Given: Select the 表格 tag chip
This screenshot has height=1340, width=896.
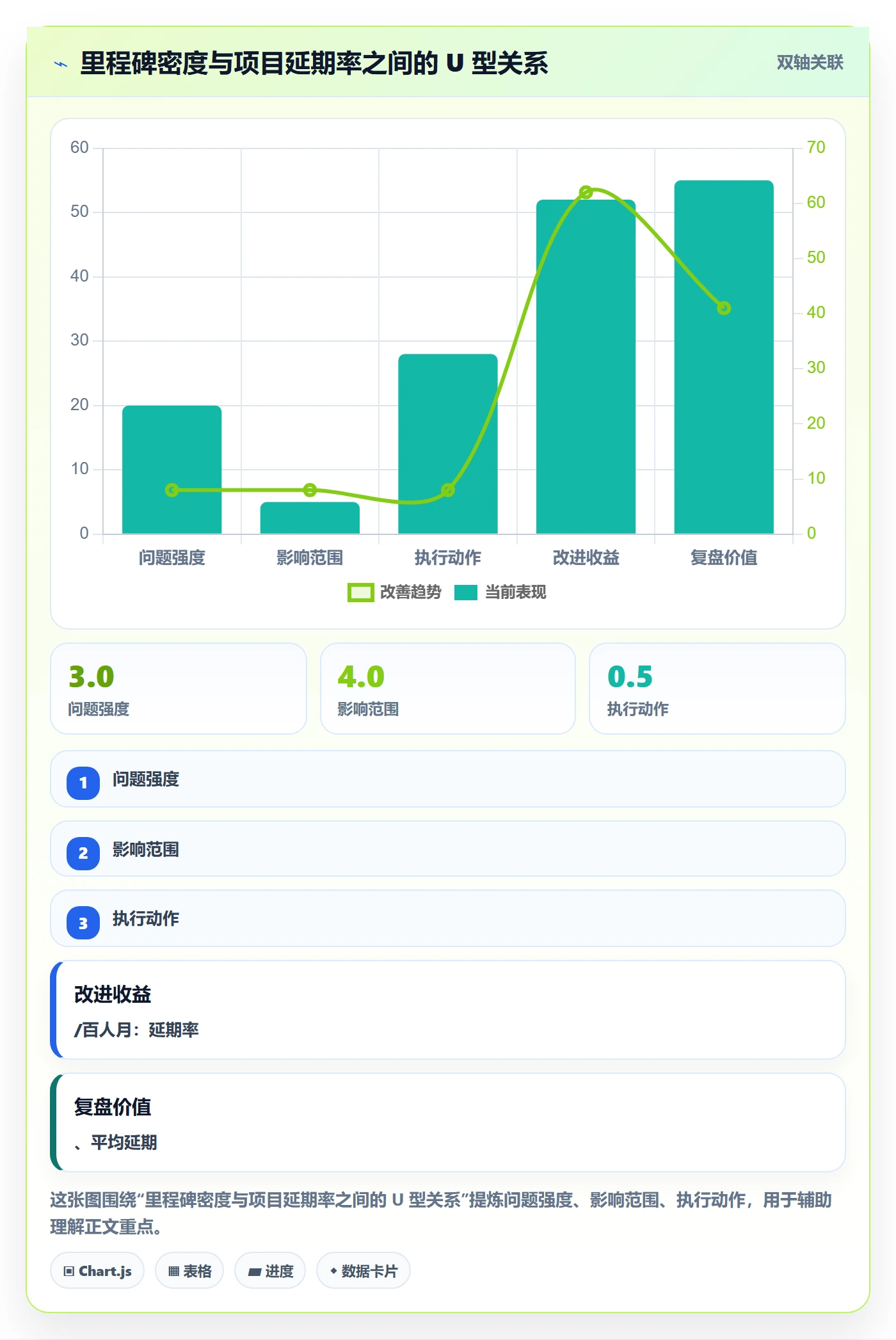Looking at the screenshot, I should (x=189, y=1271).
